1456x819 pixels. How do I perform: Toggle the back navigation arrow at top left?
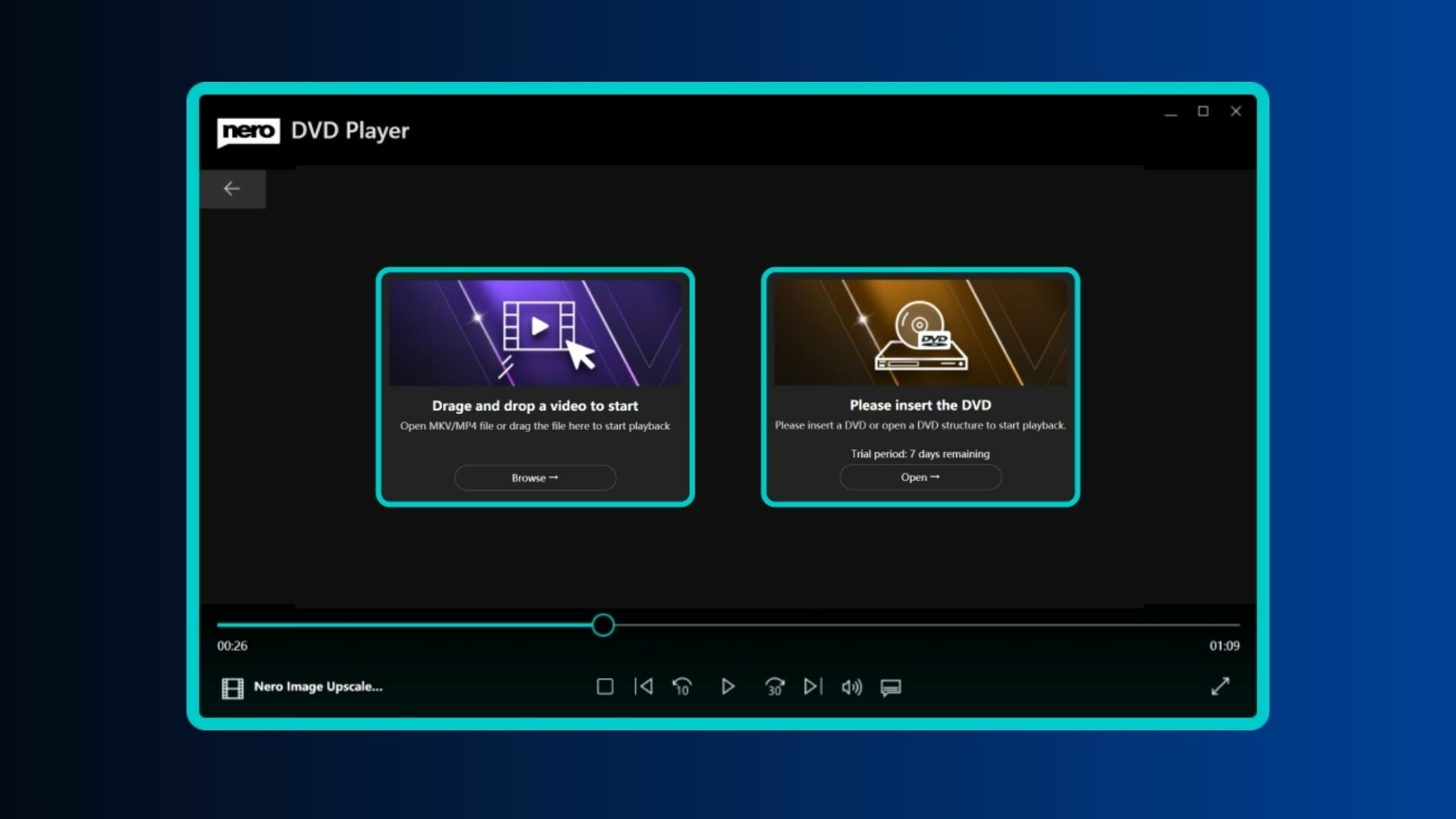(x=232, y=188)
